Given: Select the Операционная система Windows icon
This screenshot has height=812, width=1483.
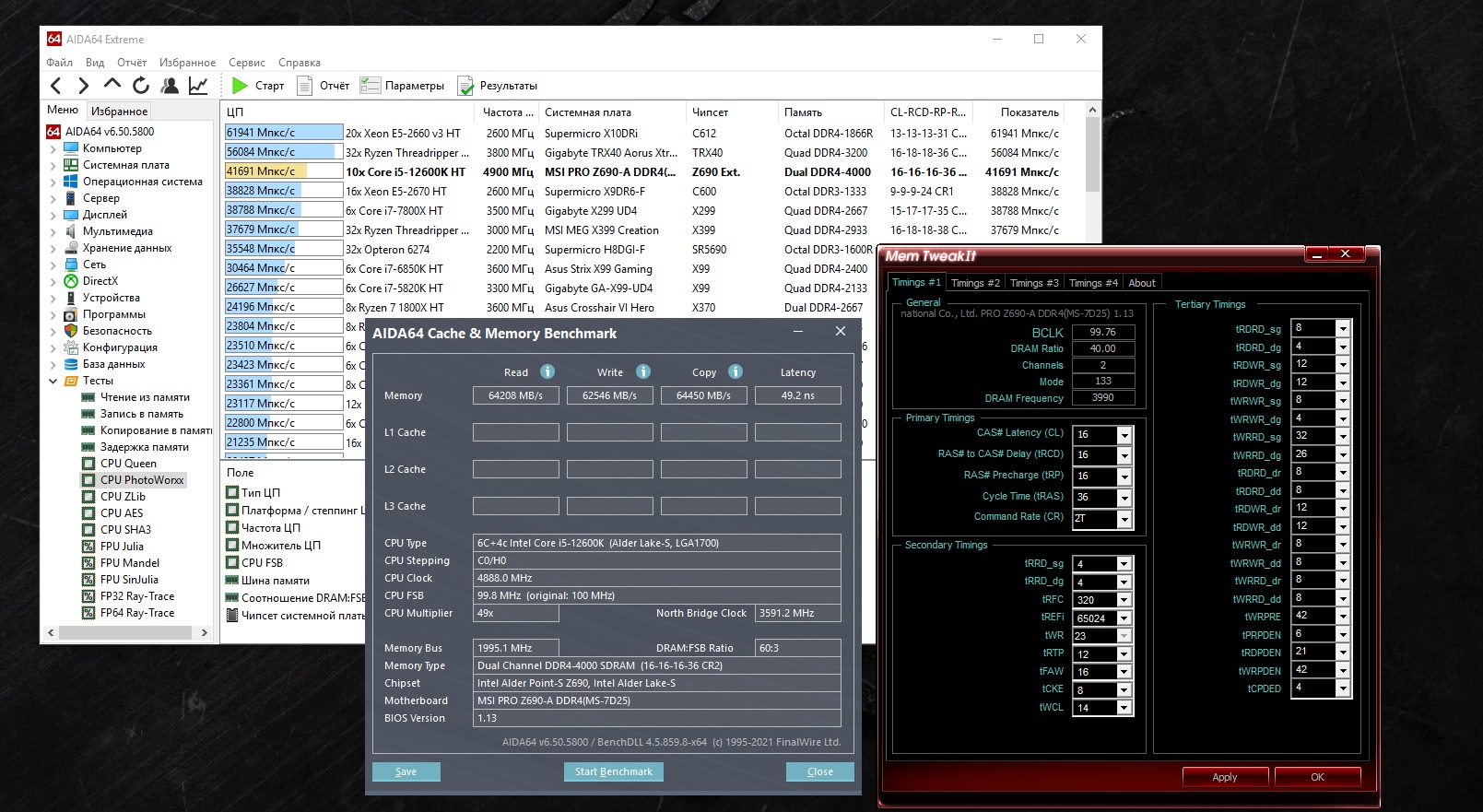Looking at the screenshot, I should (71, 182).
